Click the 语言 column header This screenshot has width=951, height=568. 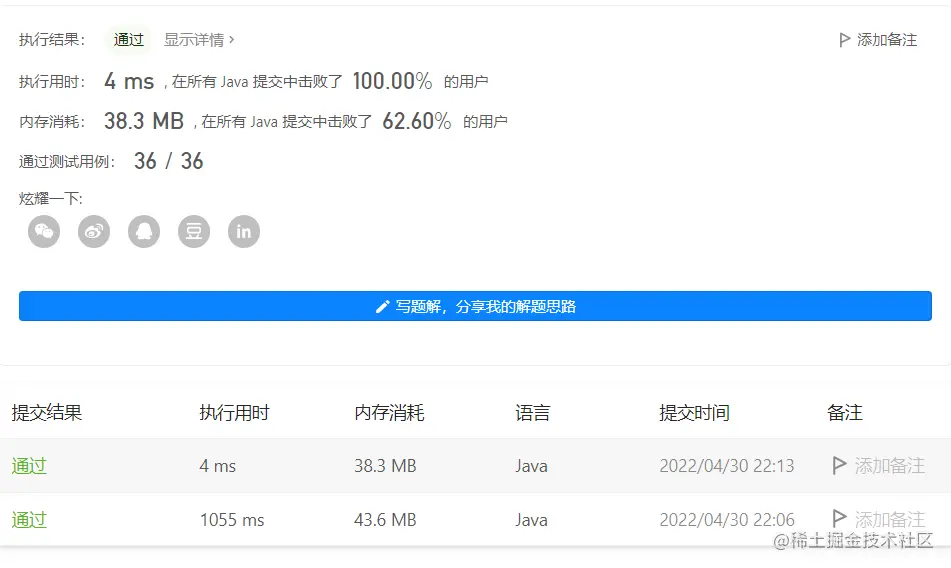[x=533, y=413]
